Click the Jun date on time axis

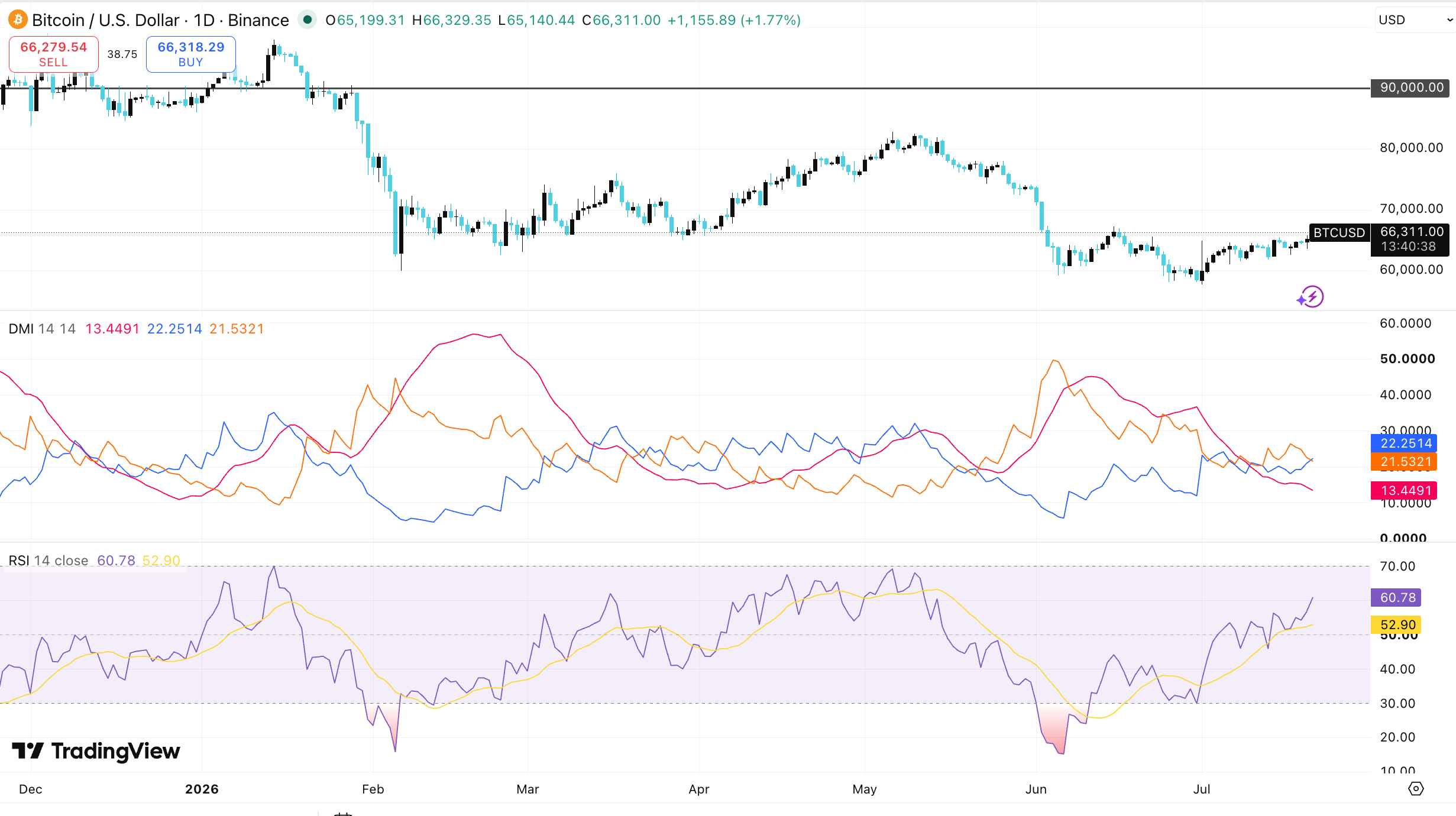(x=1036, y=789)
